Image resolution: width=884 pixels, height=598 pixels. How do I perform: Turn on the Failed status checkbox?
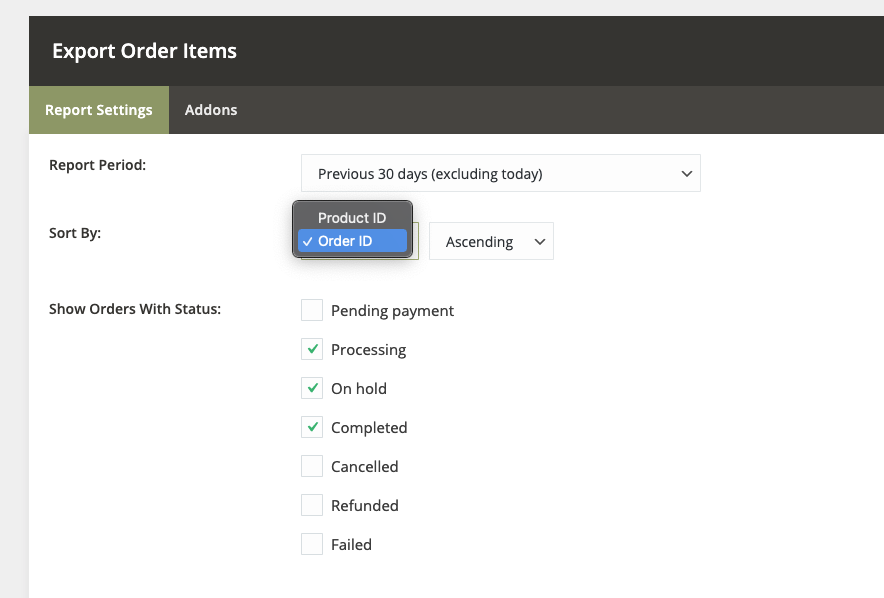313,544
